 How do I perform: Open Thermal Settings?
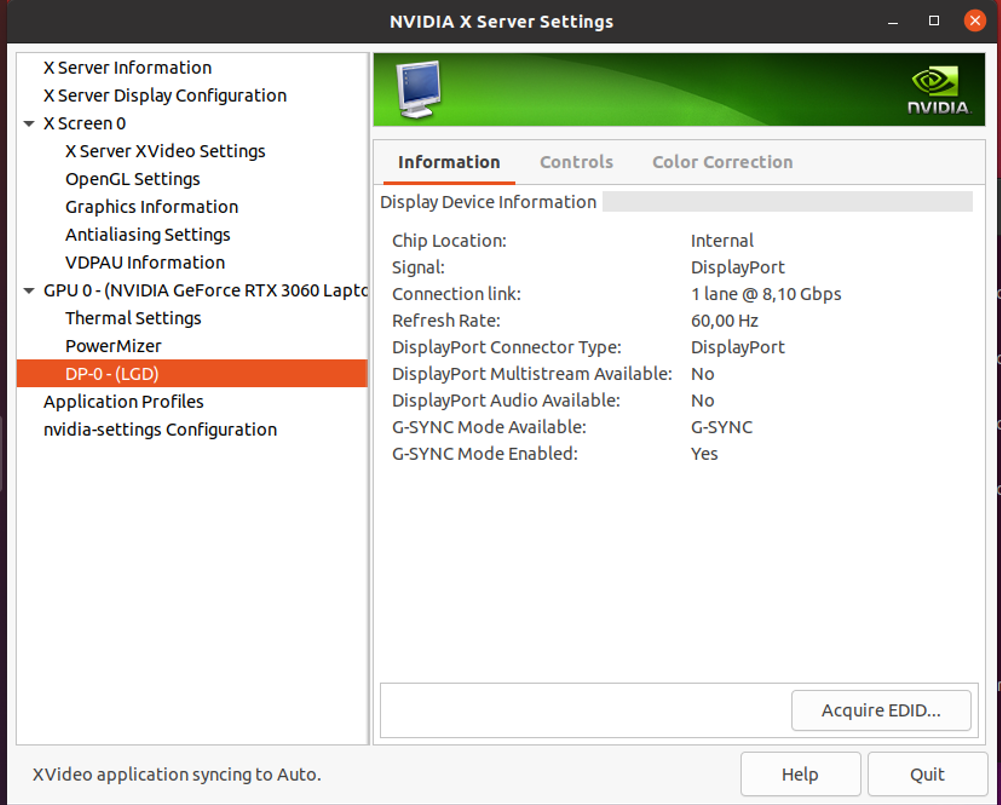(x=133, y=318)
